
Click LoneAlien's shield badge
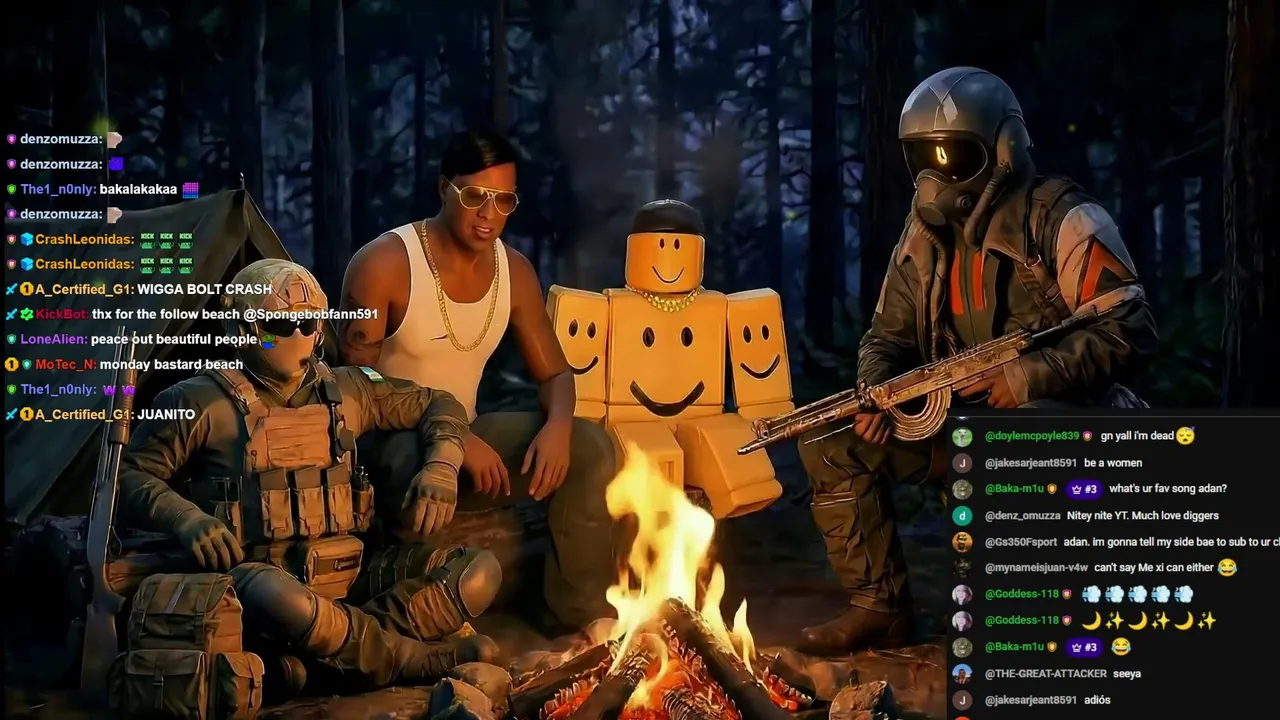point(11,340)
